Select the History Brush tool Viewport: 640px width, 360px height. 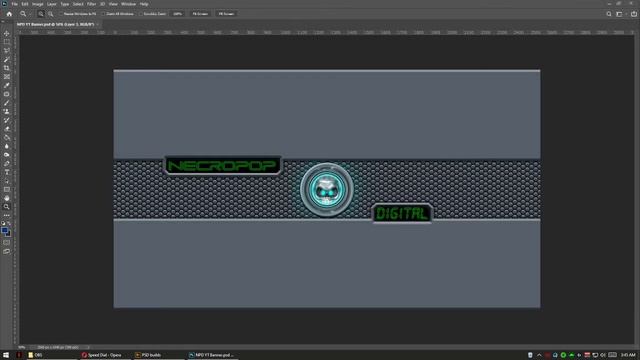(x=7, y=120)
